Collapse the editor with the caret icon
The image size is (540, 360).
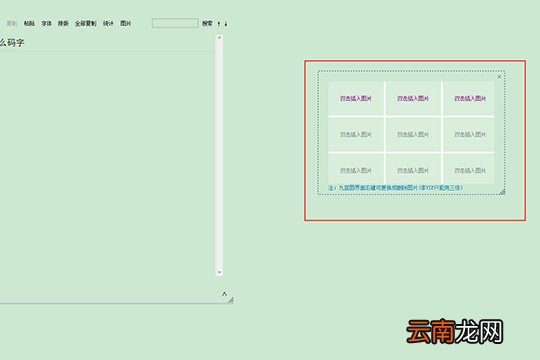tap(224, 294)
